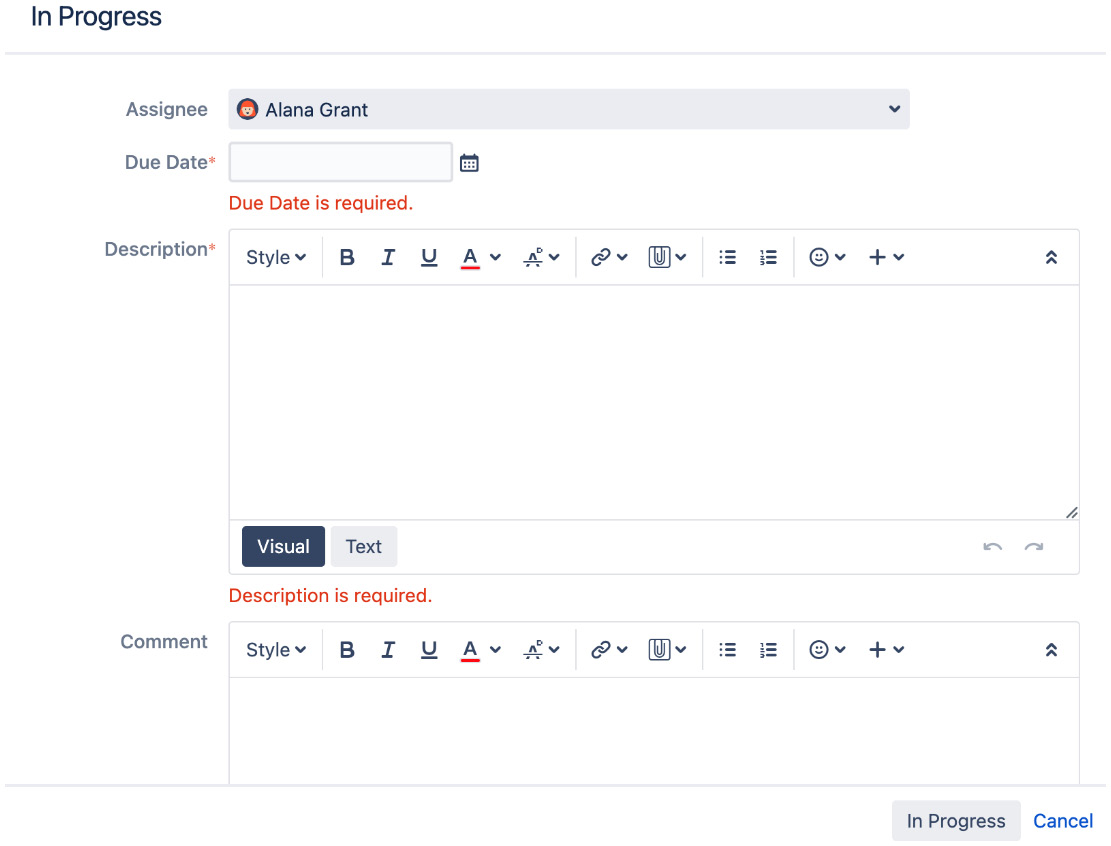Apply underline formatting in the Comment editor
This screenshot has height=846, width=1111.
[x=429, y=649]
